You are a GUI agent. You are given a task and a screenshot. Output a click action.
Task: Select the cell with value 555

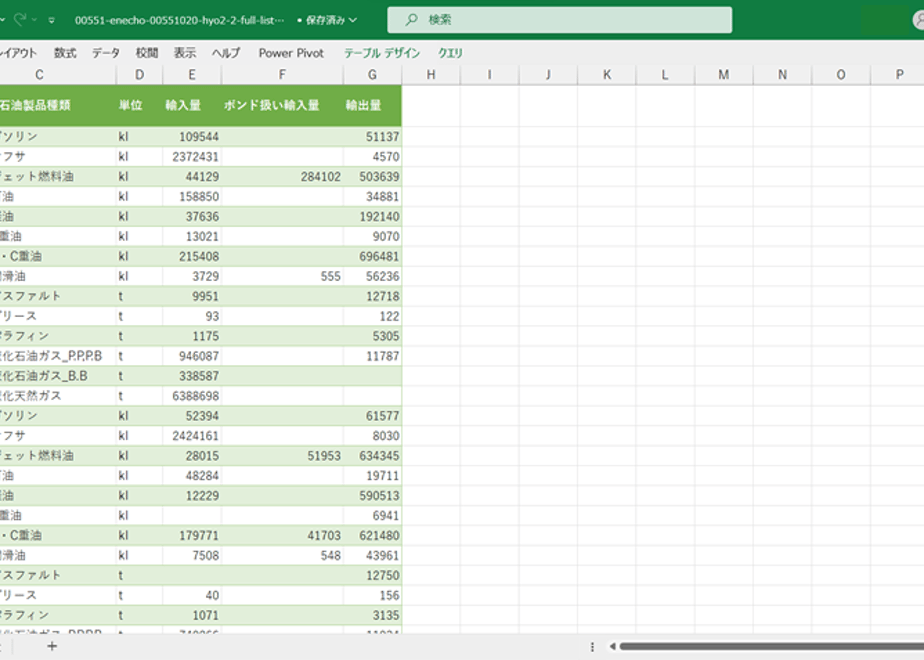pyautogui.click(x=282, y=276)
